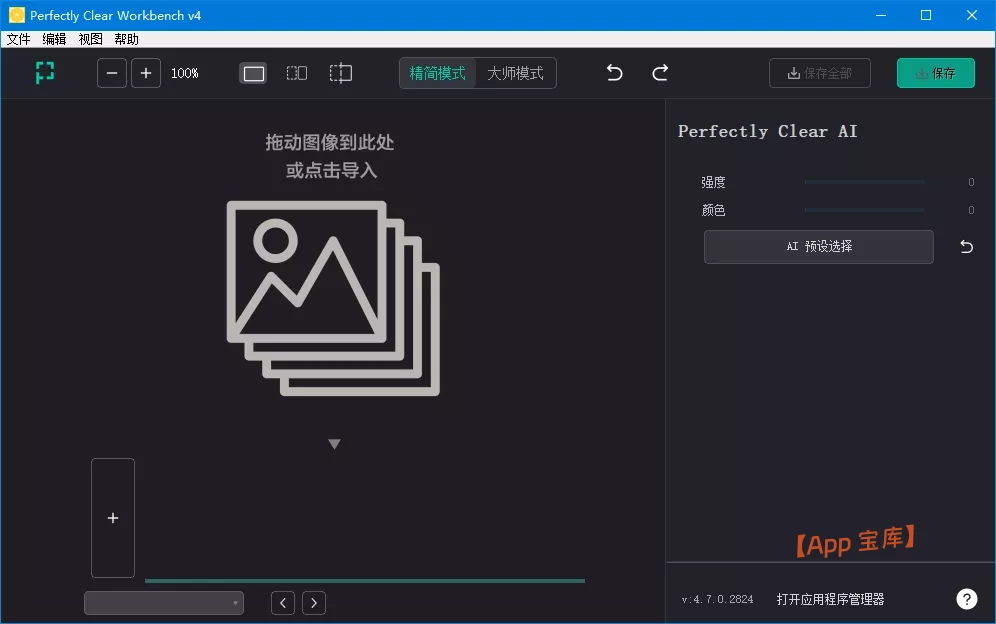Open the preset dropdown at bottom left
Screen dimensions: 996x624
tap(163, 602)
